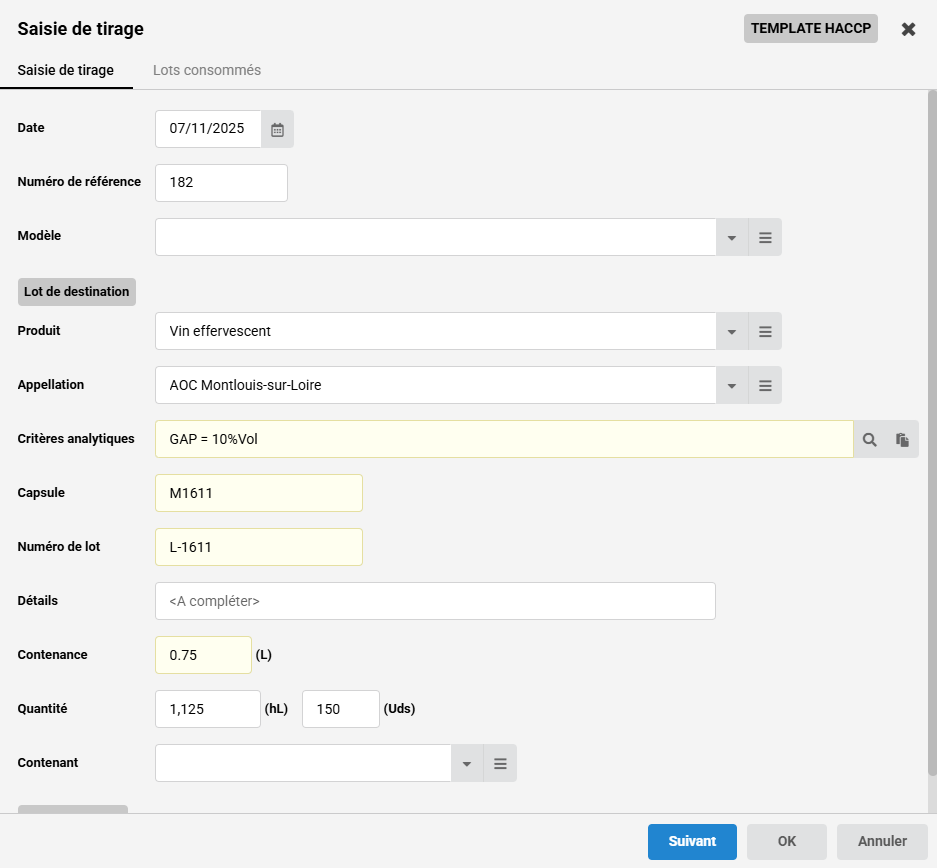Viewport: 937px width, 868px height.
Task: Click the Modèle list menu icon
Action: (765, 238)
